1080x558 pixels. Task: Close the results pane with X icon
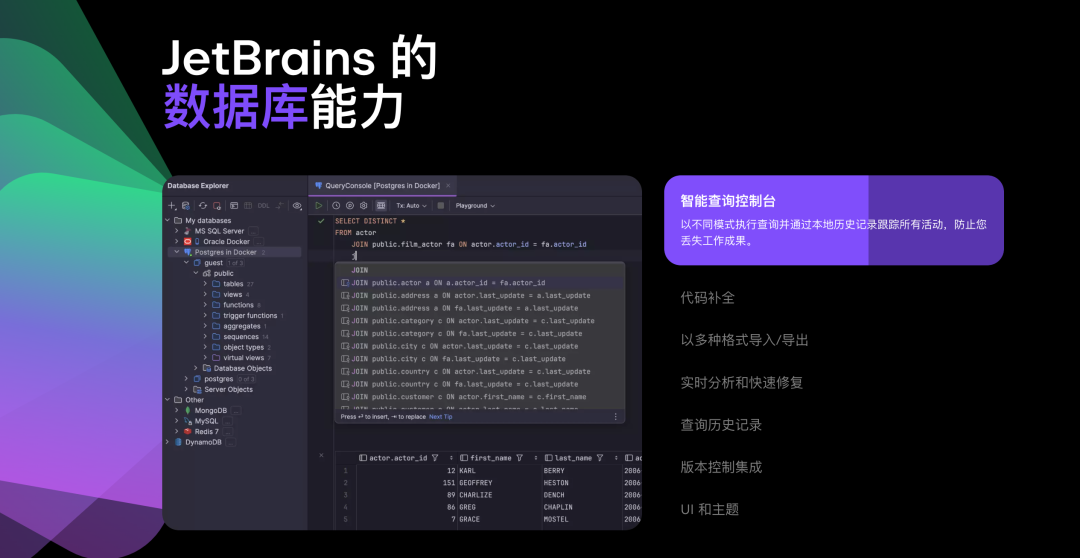(x=321, y=455)
